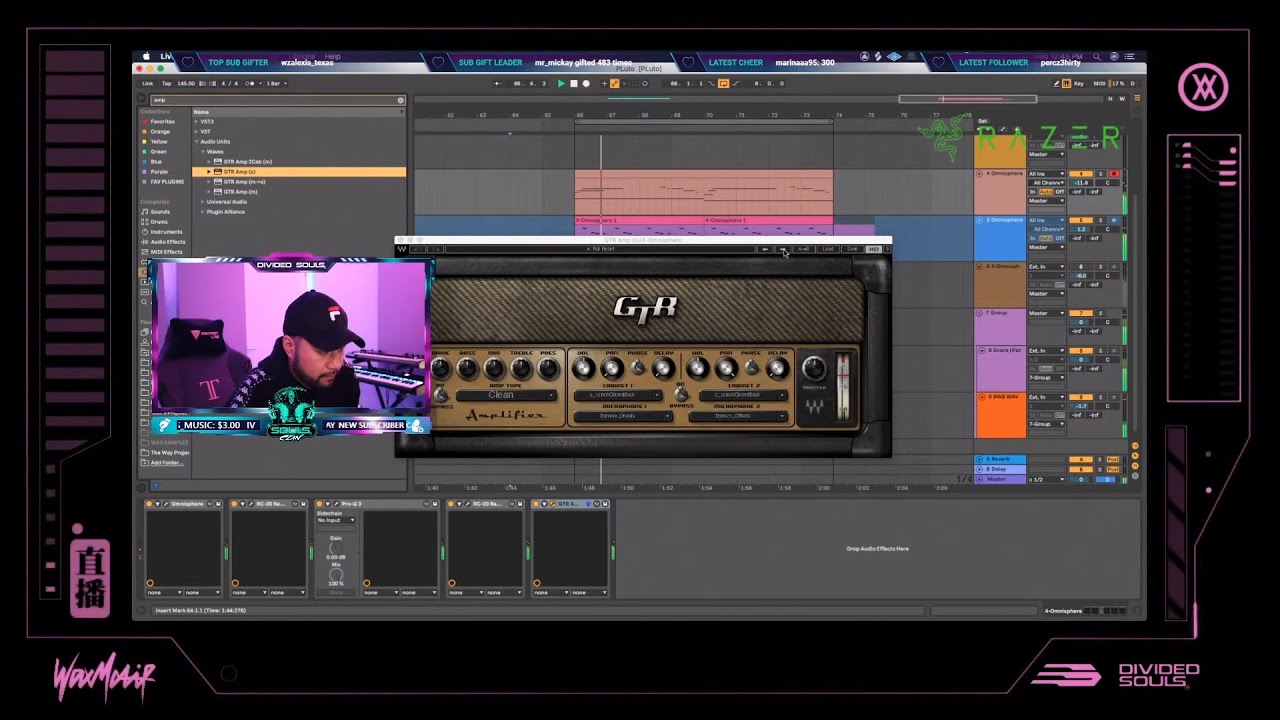This screenshot has height=720, width=1280.
Task: Toggle the amplifier On/Bypass switch
Action: pyautogui.click(x=439, y=396)
